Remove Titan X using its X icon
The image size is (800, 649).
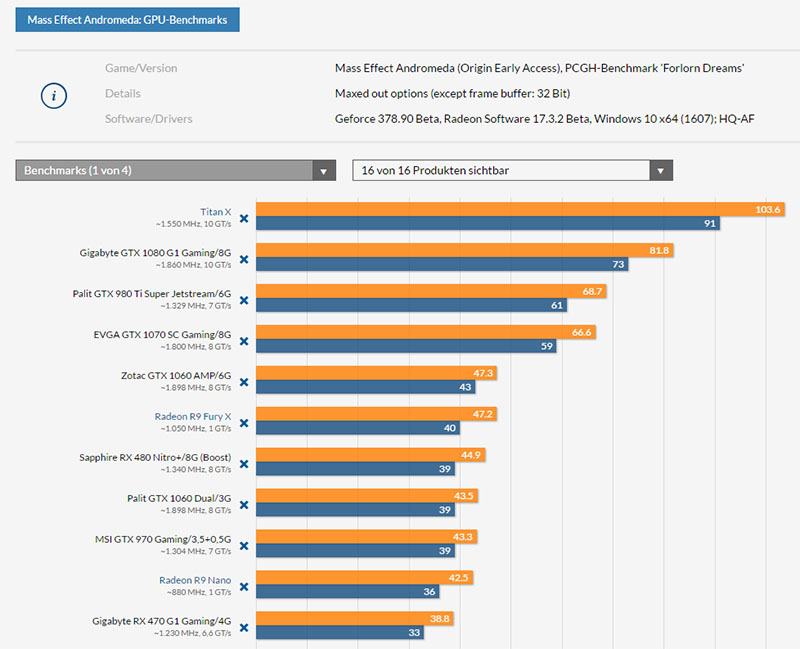coord(243,217)
